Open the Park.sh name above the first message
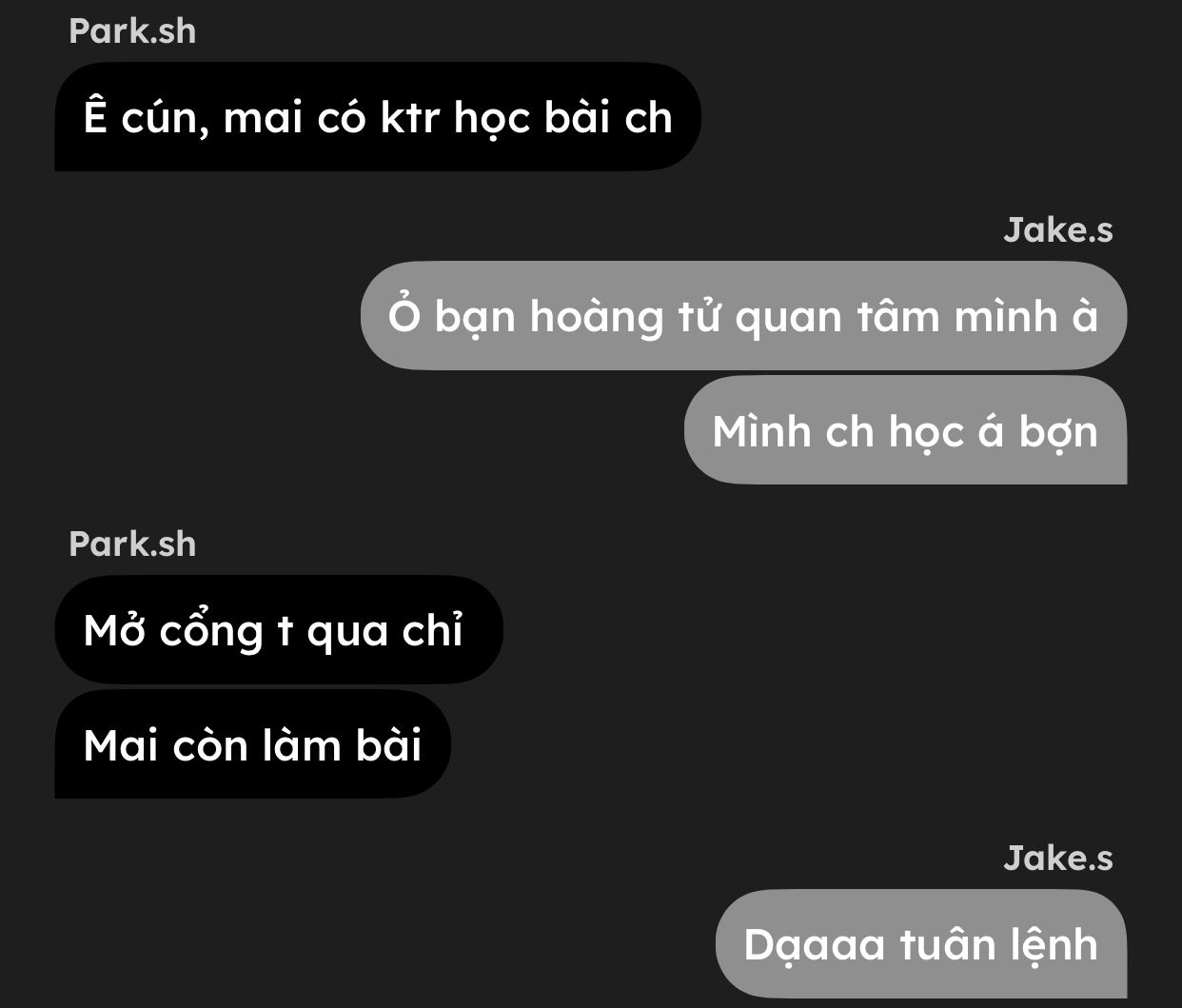1182x1008 pixels. coord(132,30)
